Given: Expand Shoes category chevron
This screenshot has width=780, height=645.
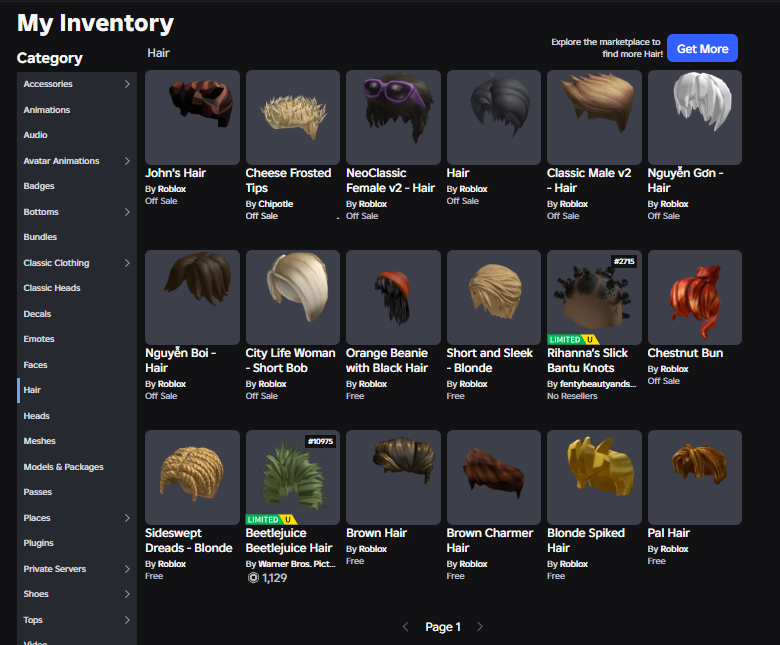Looking at the screenshot, I should point(127,594).
